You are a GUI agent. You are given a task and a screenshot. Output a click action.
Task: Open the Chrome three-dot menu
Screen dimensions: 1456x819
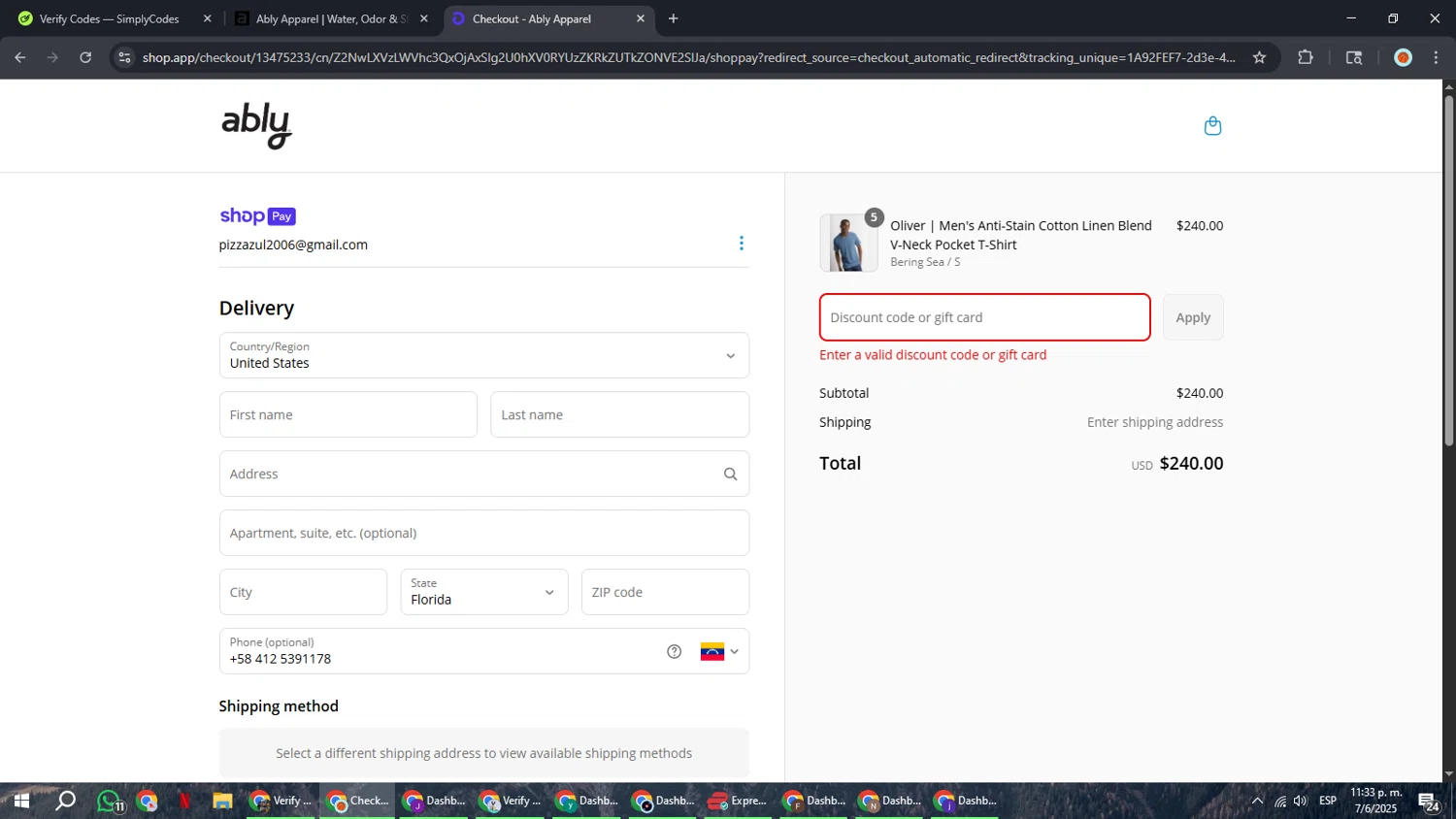click(x=1436, y=58)
